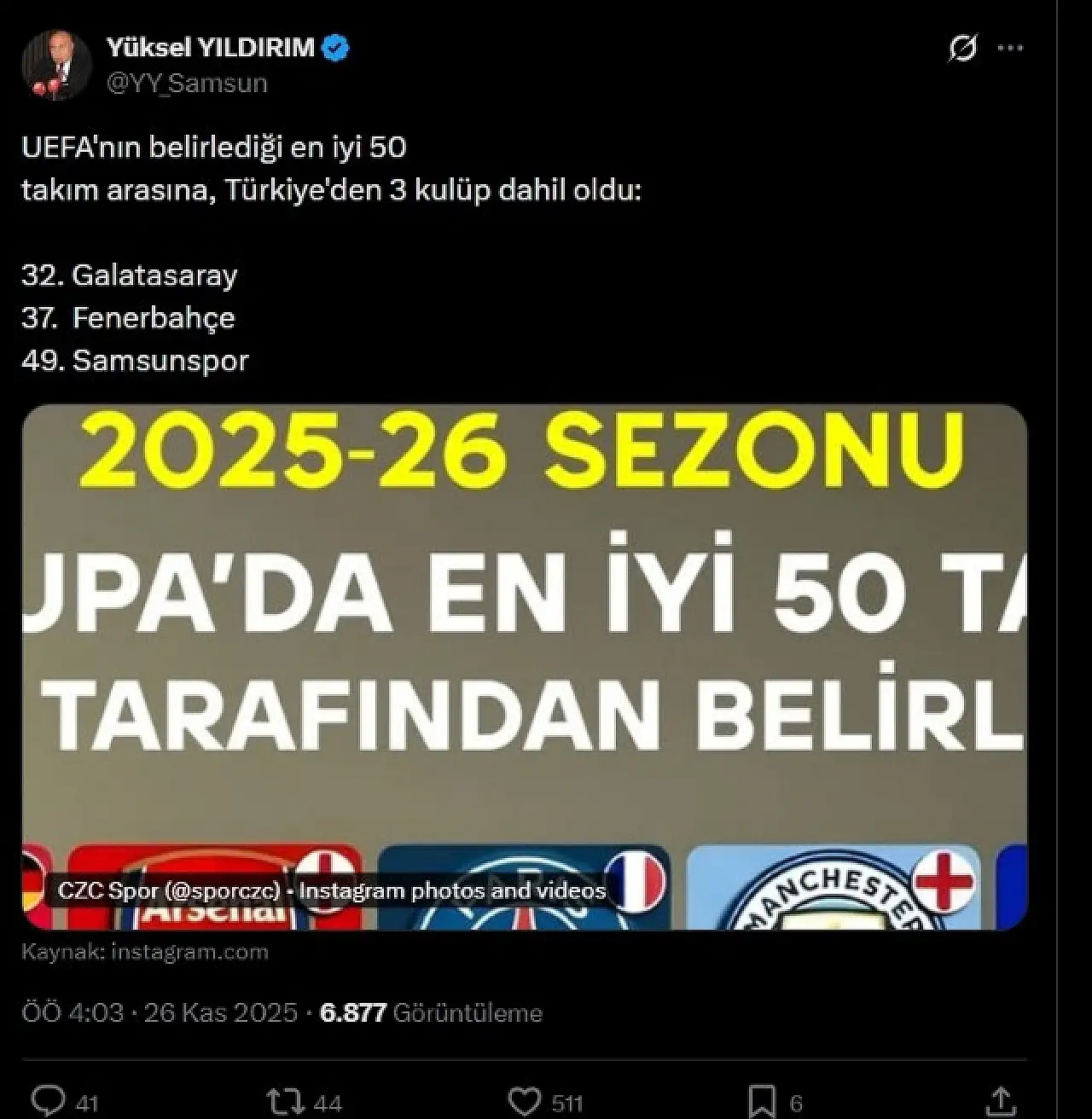
Task: Open the @YY_Samsun handle link
Action: tap(187, 84)
